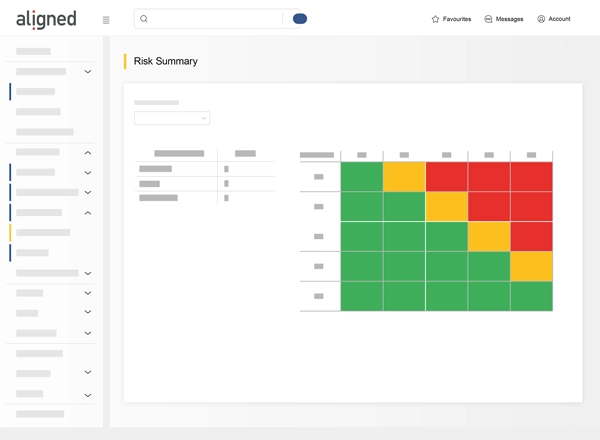Open Favourites star icon

pos(435,19)
